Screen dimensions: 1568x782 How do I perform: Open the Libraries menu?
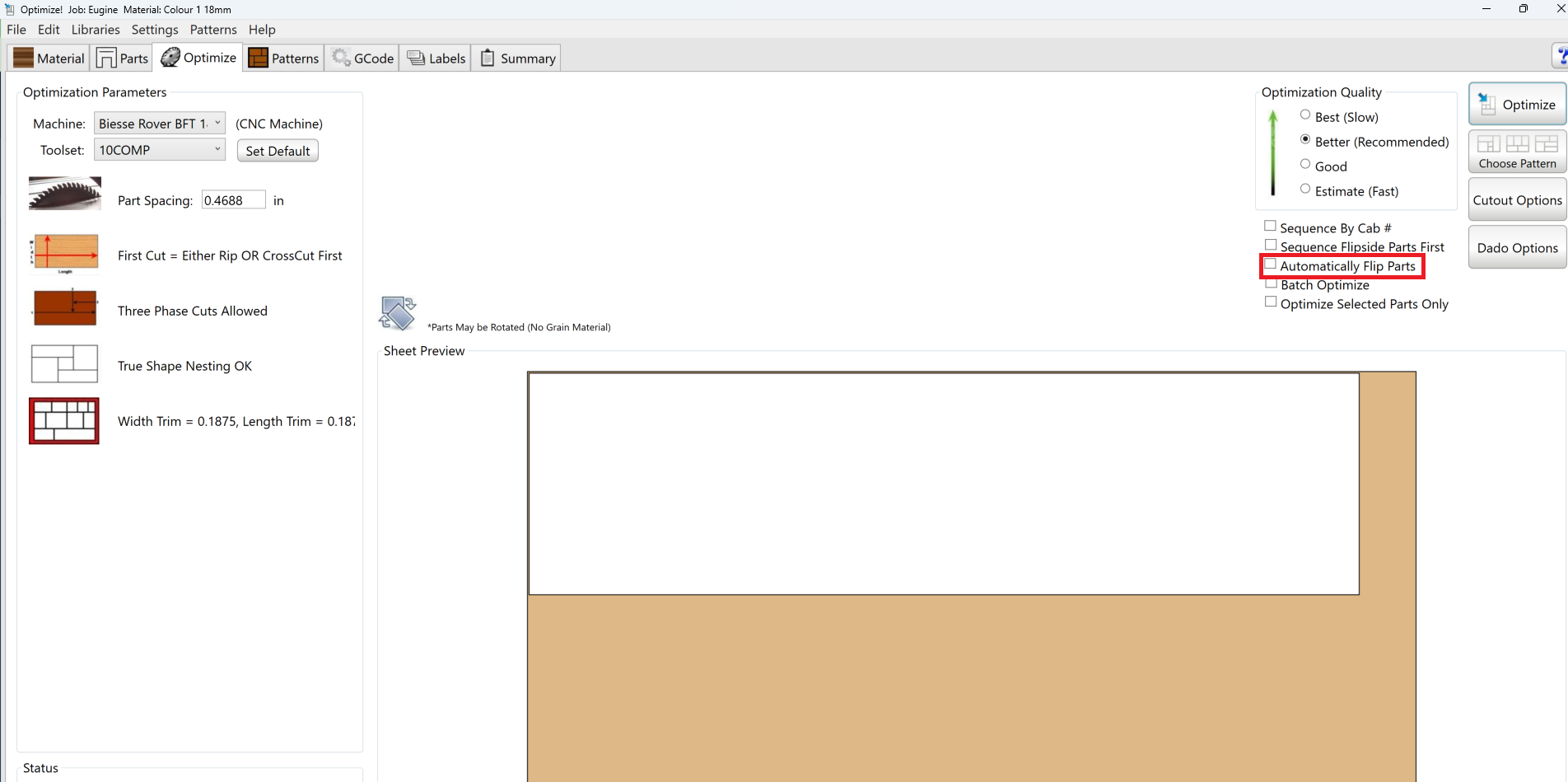click(x=96, y=30)
